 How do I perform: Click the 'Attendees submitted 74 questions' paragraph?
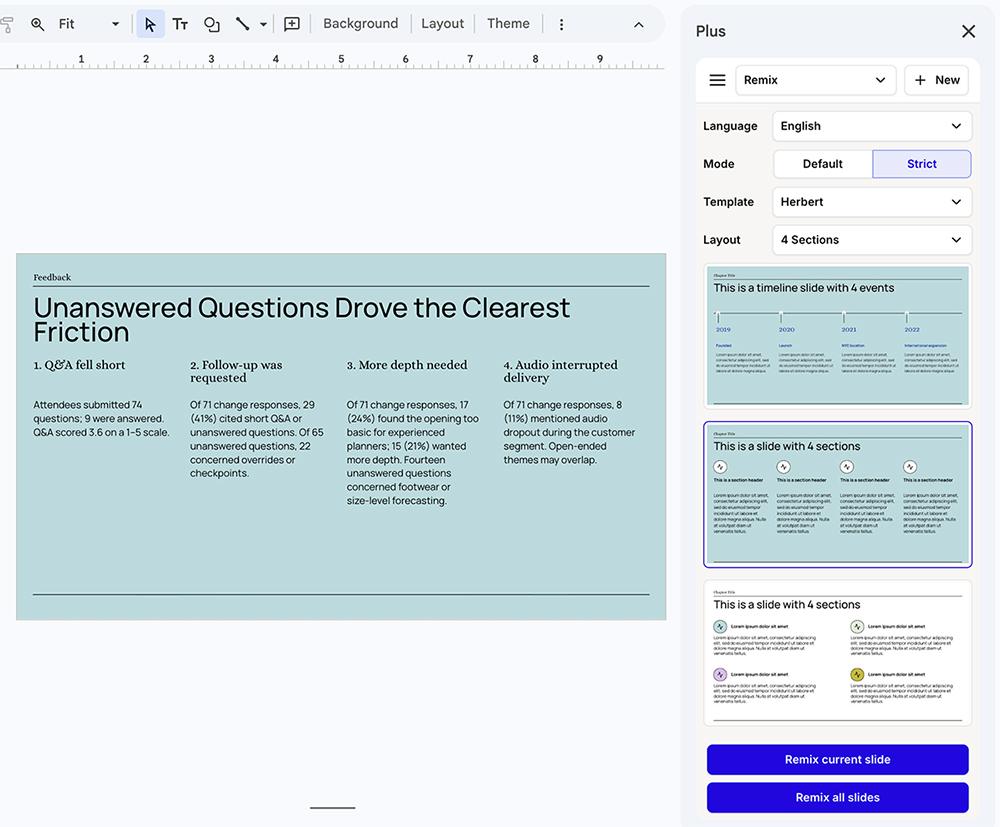click(x=101, y=418)
